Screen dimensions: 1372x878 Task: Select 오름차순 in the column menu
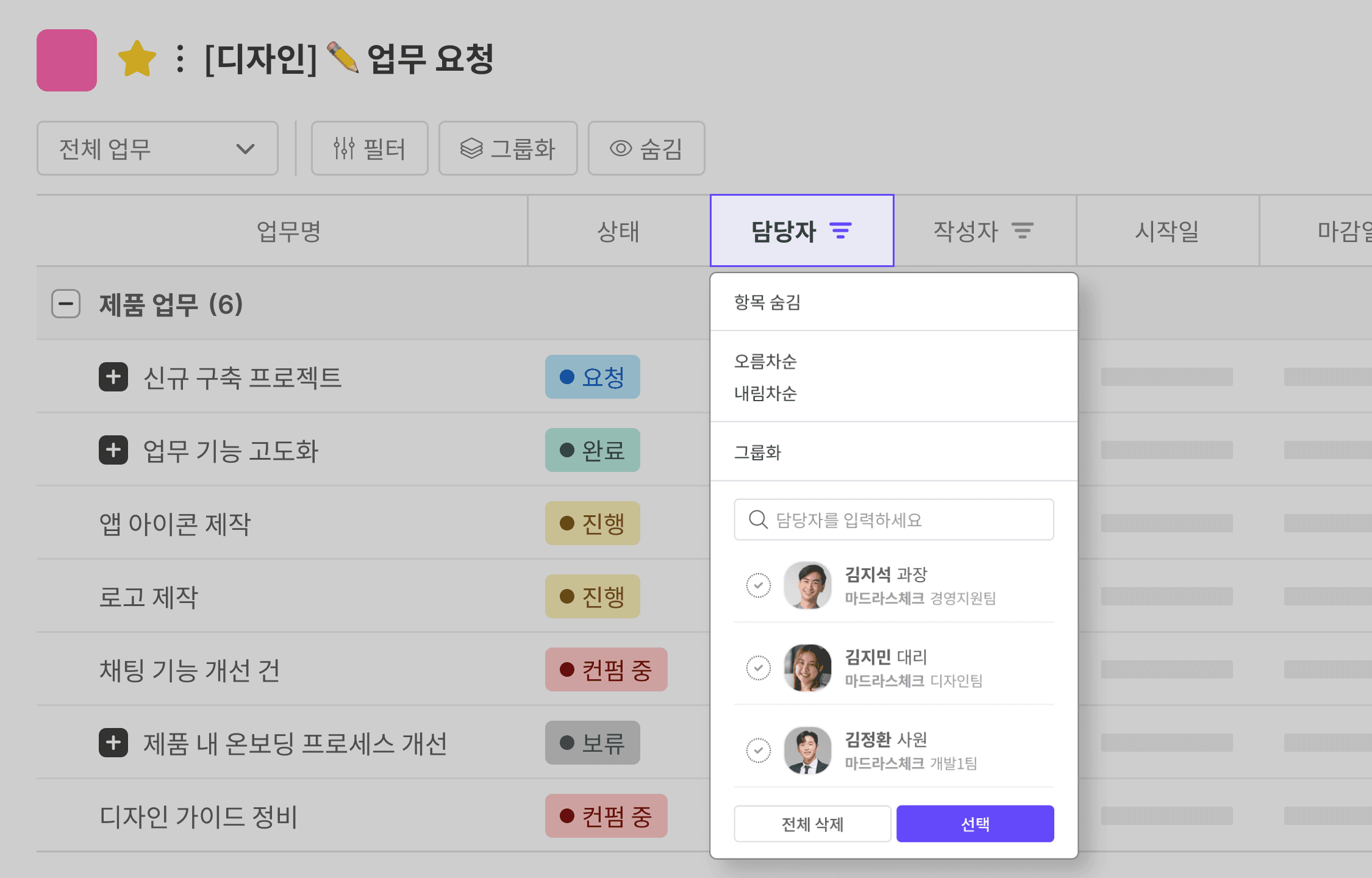pyautogui.click(x=765, y=362)
